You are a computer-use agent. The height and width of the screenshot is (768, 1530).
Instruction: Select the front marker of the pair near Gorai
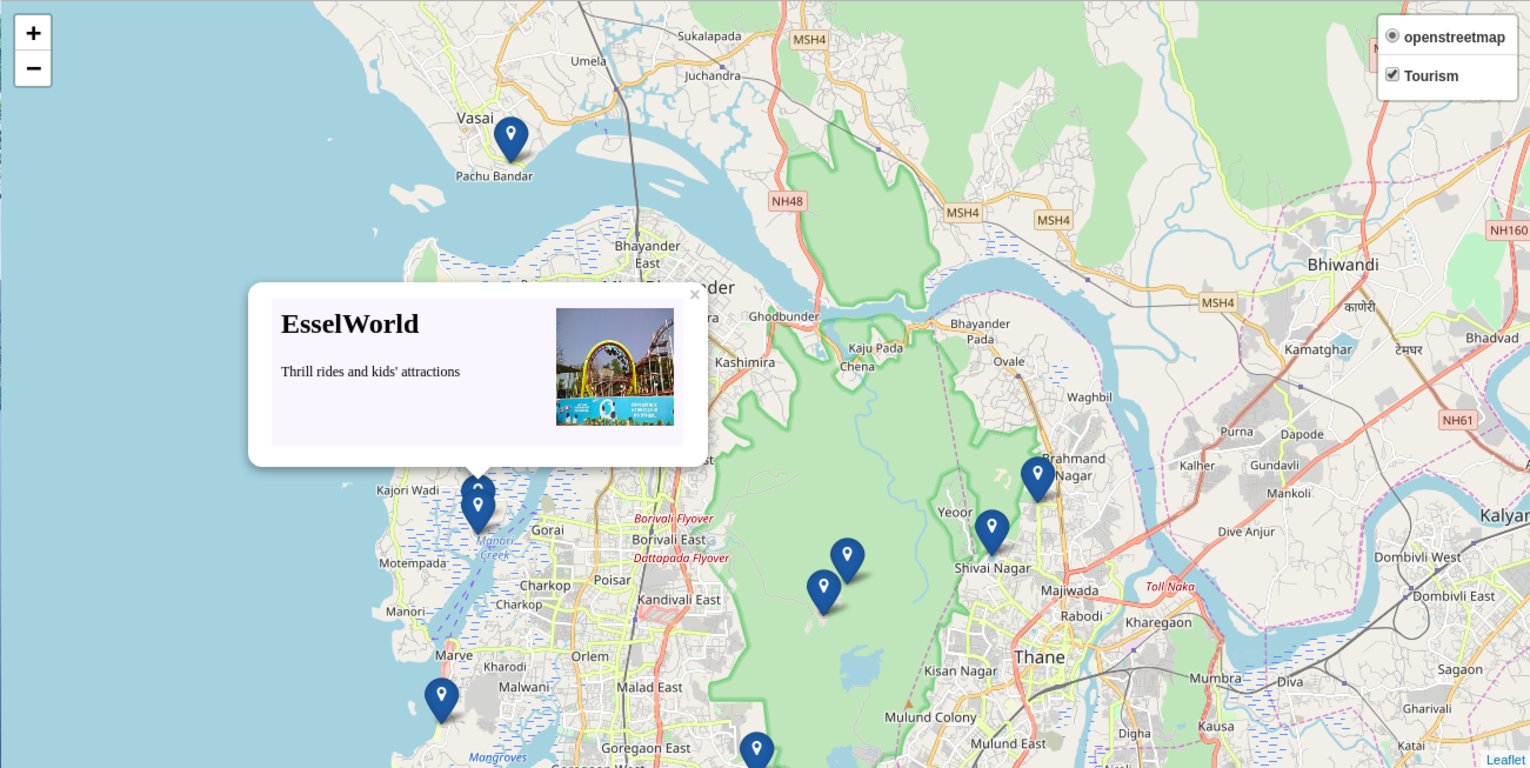478,511
